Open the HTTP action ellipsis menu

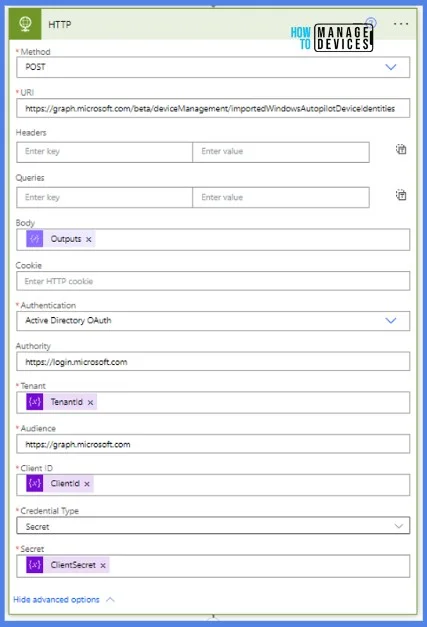coord(401,24)
